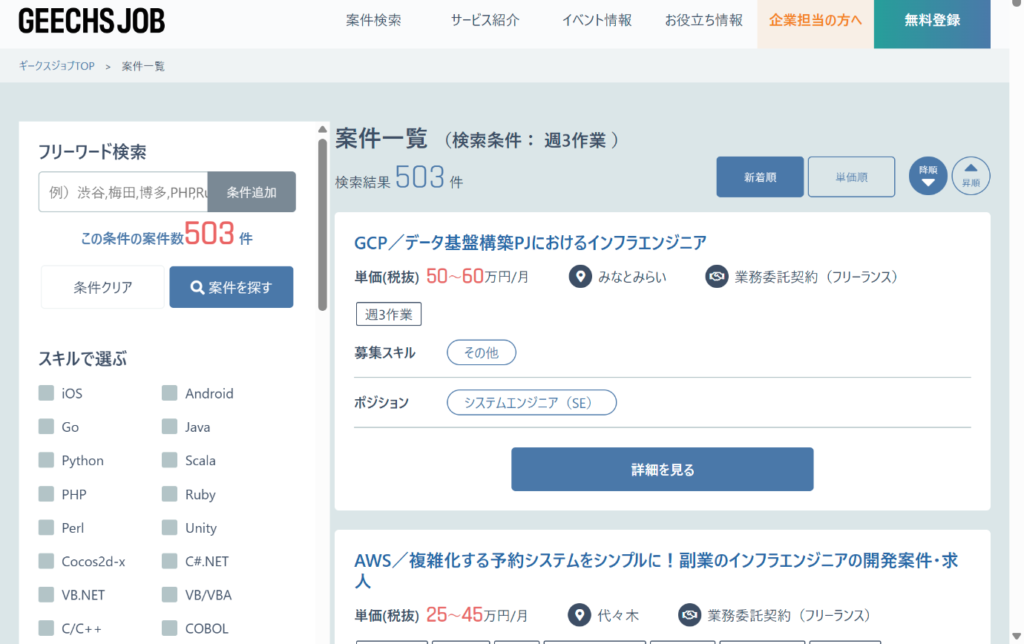Select the Java checkbox
Viewport: 1024px width, 644px height.
pos(170,427)
